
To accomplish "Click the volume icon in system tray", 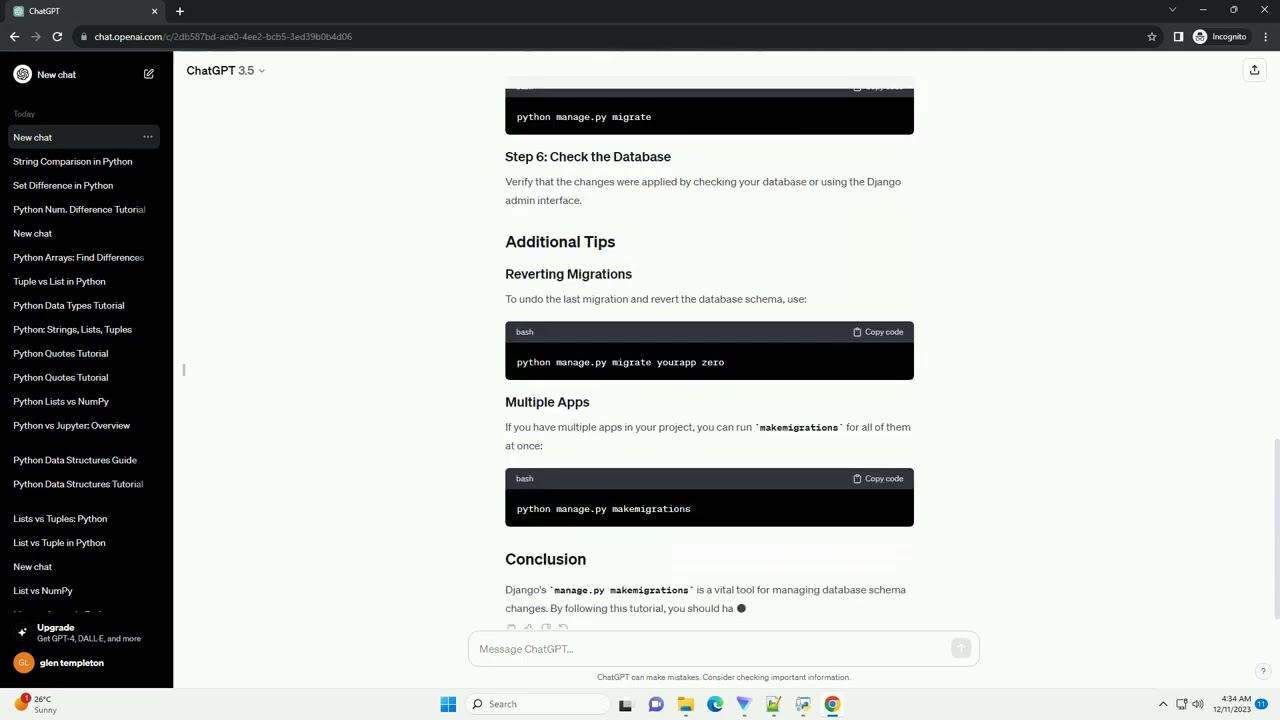I will coord(1198,704).
